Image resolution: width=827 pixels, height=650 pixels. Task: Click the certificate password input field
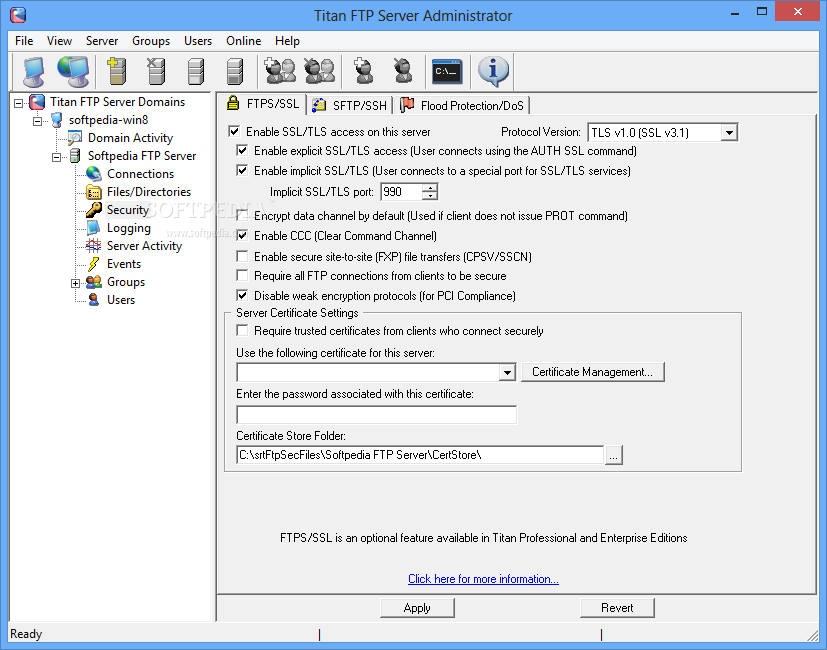tap(377, 415)
